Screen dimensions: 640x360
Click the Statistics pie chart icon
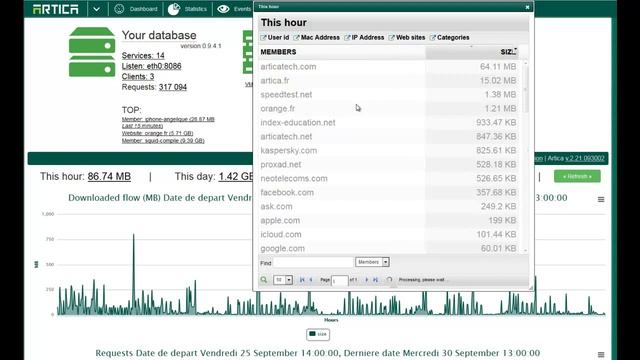point(174,9)
